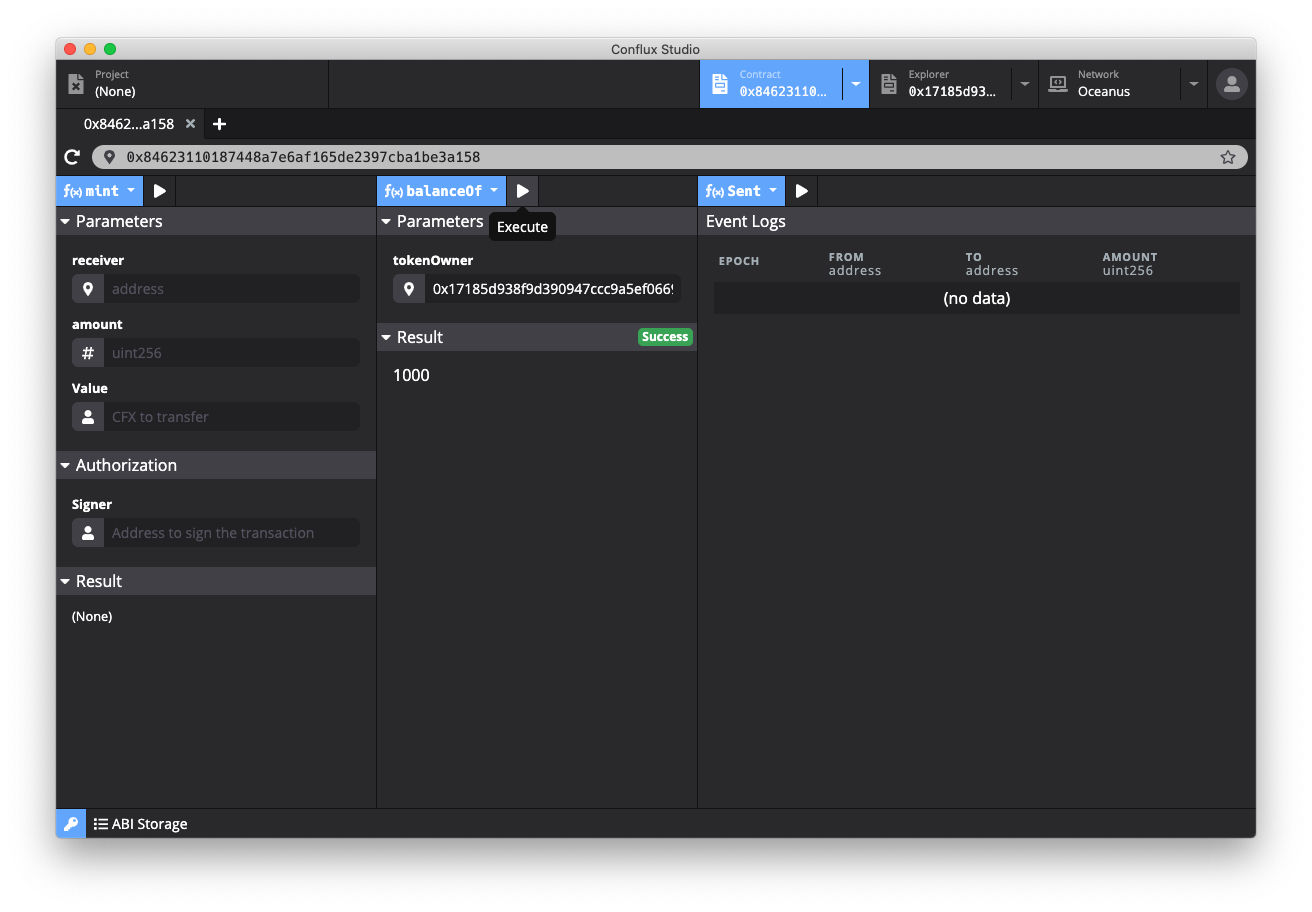Select the 1000 result value
This screenshot has width=1312, height=912.
(411, 375)
